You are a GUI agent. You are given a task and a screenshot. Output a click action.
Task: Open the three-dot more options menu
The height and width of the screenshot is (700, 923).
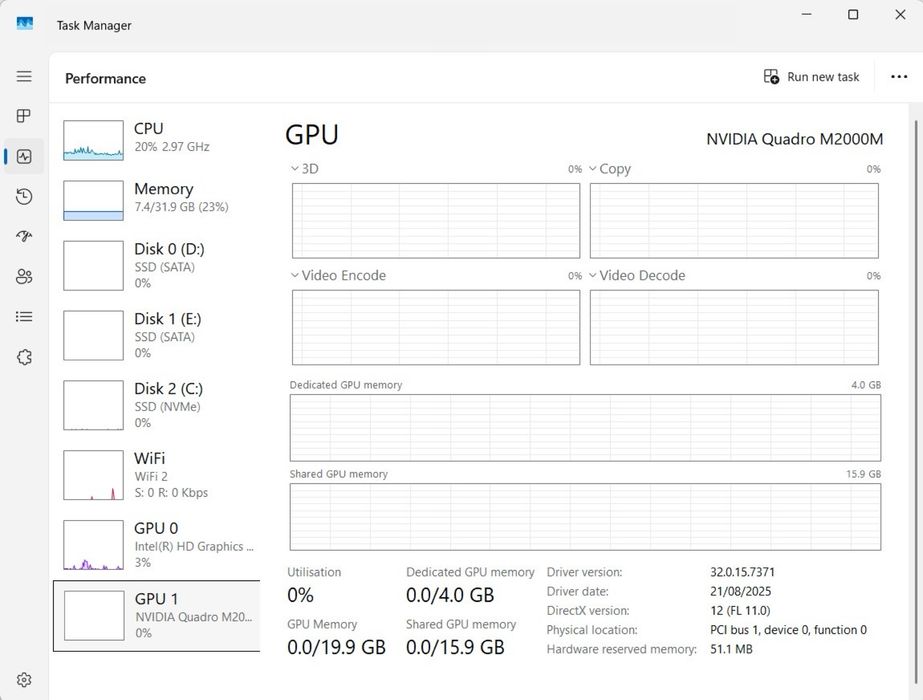tap(898, 77)
